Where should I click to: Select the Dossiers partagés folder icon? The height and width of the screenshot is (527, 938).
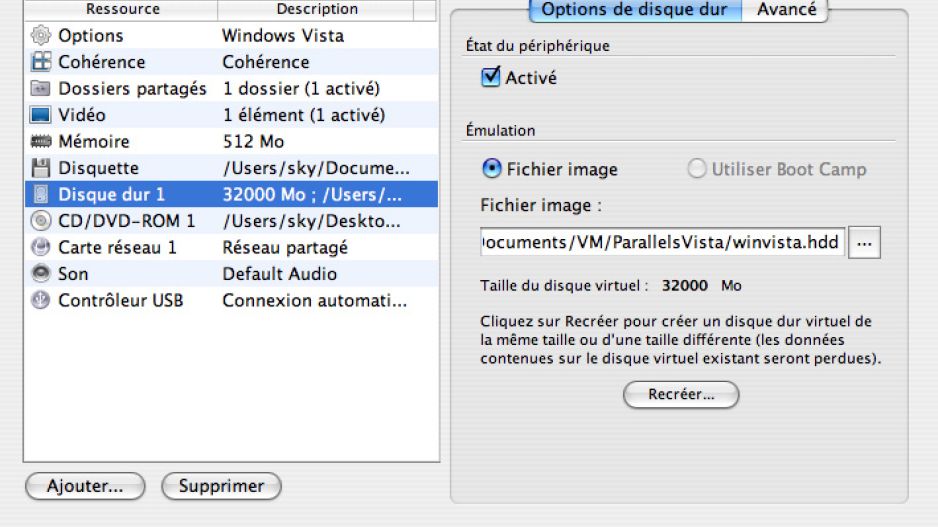[x=41, y=89]
